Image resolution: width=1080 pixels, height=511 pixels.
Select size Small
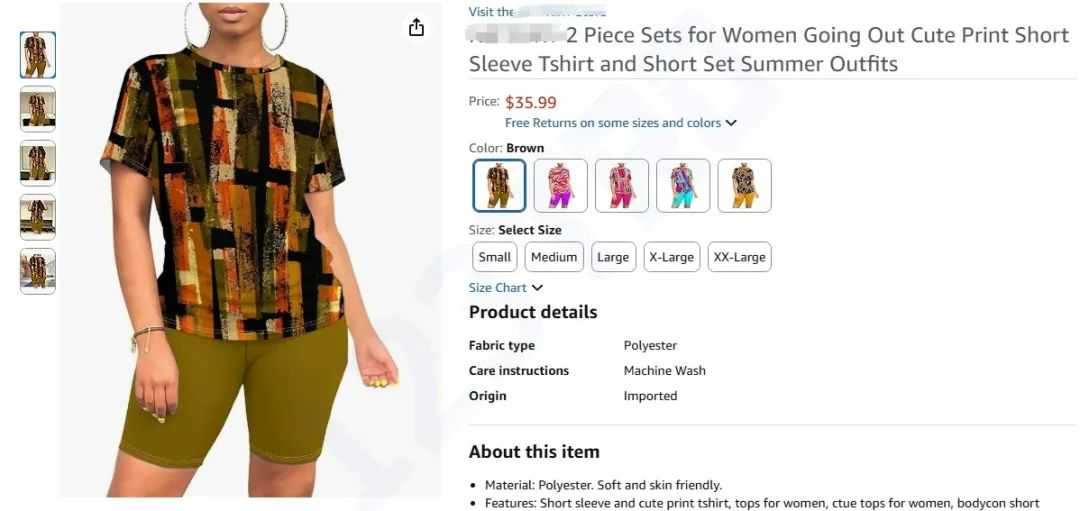[495, 257]
